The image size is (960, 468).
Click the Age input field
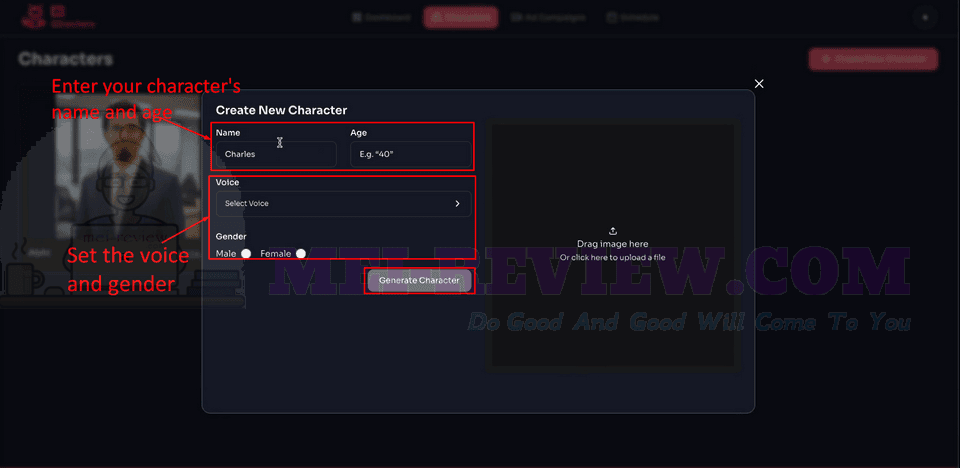point(410,154)
